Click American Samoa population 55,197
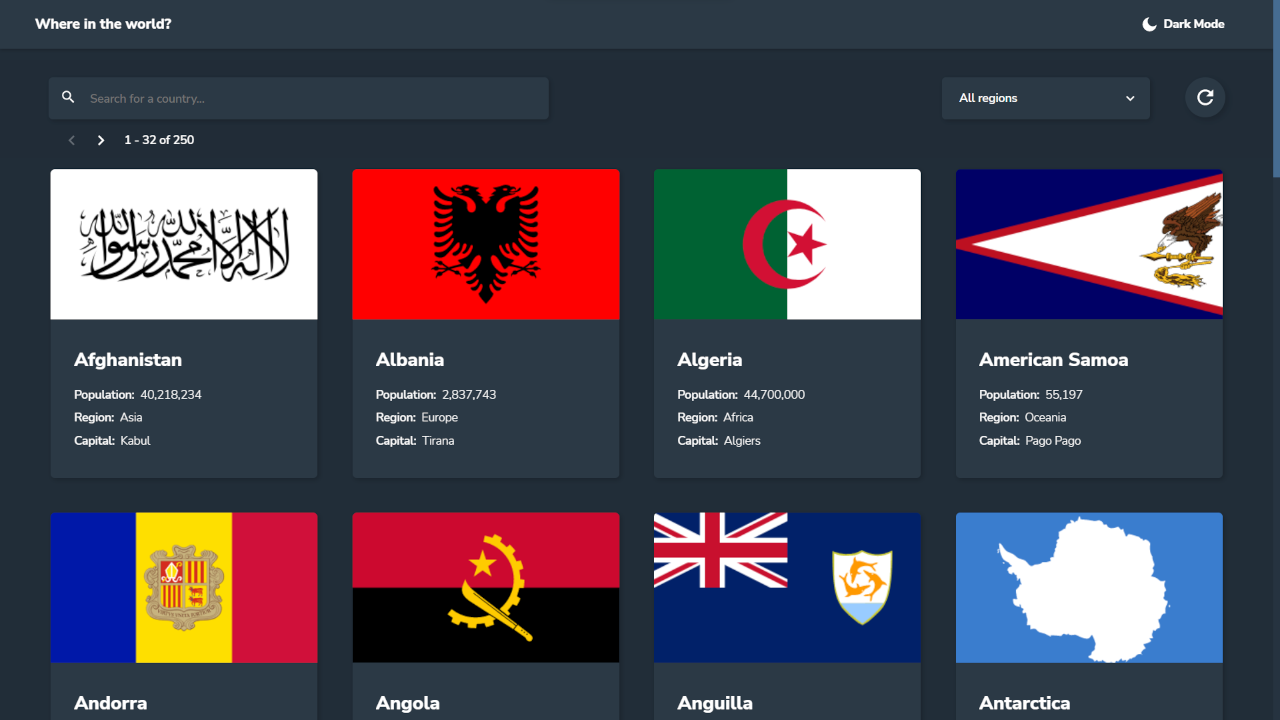Image resolution: width=1280 pixels, height=720 pixels. coord(1064,395)
